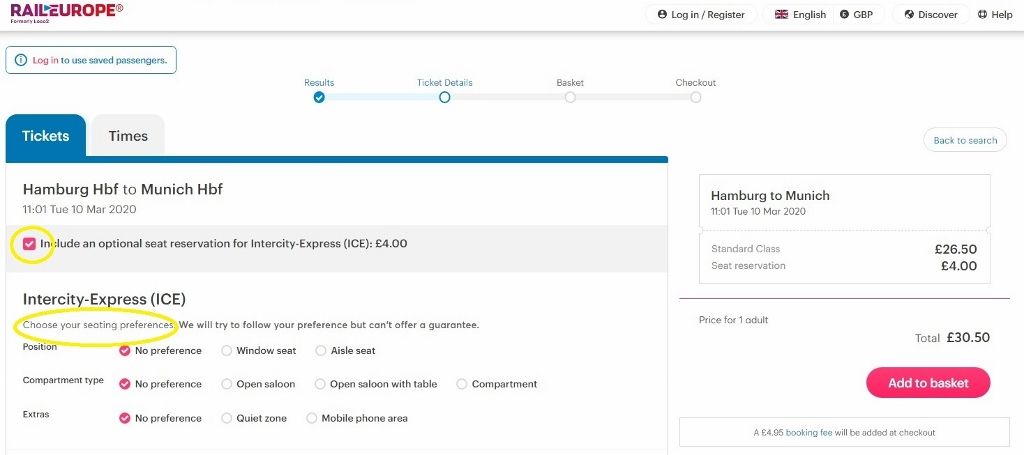Image resolution: width=1024 pixels, height=455 pixels.
Task: Click the Discover compass icon
Action: pyautogui.click(x=909, y=14)
